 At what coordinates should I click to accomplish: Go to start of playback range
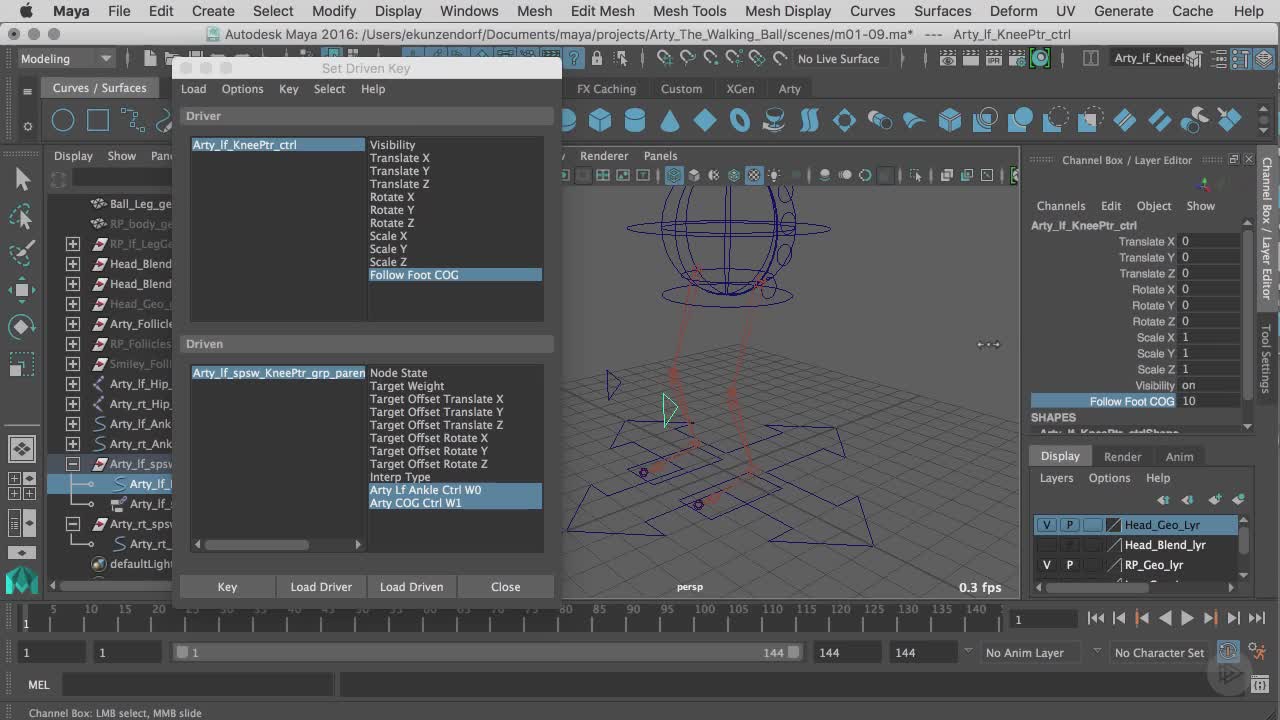[1096, 619]
